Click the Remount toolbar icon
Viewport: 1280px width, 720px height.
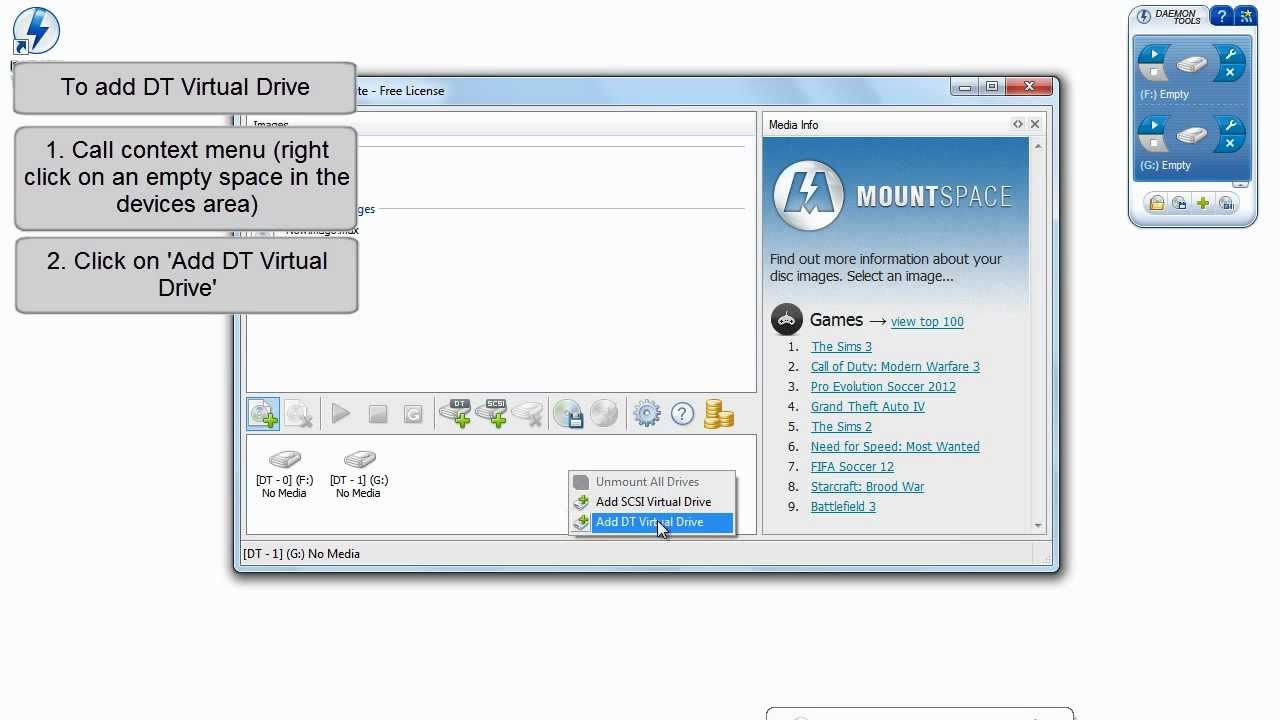(413, 414)
